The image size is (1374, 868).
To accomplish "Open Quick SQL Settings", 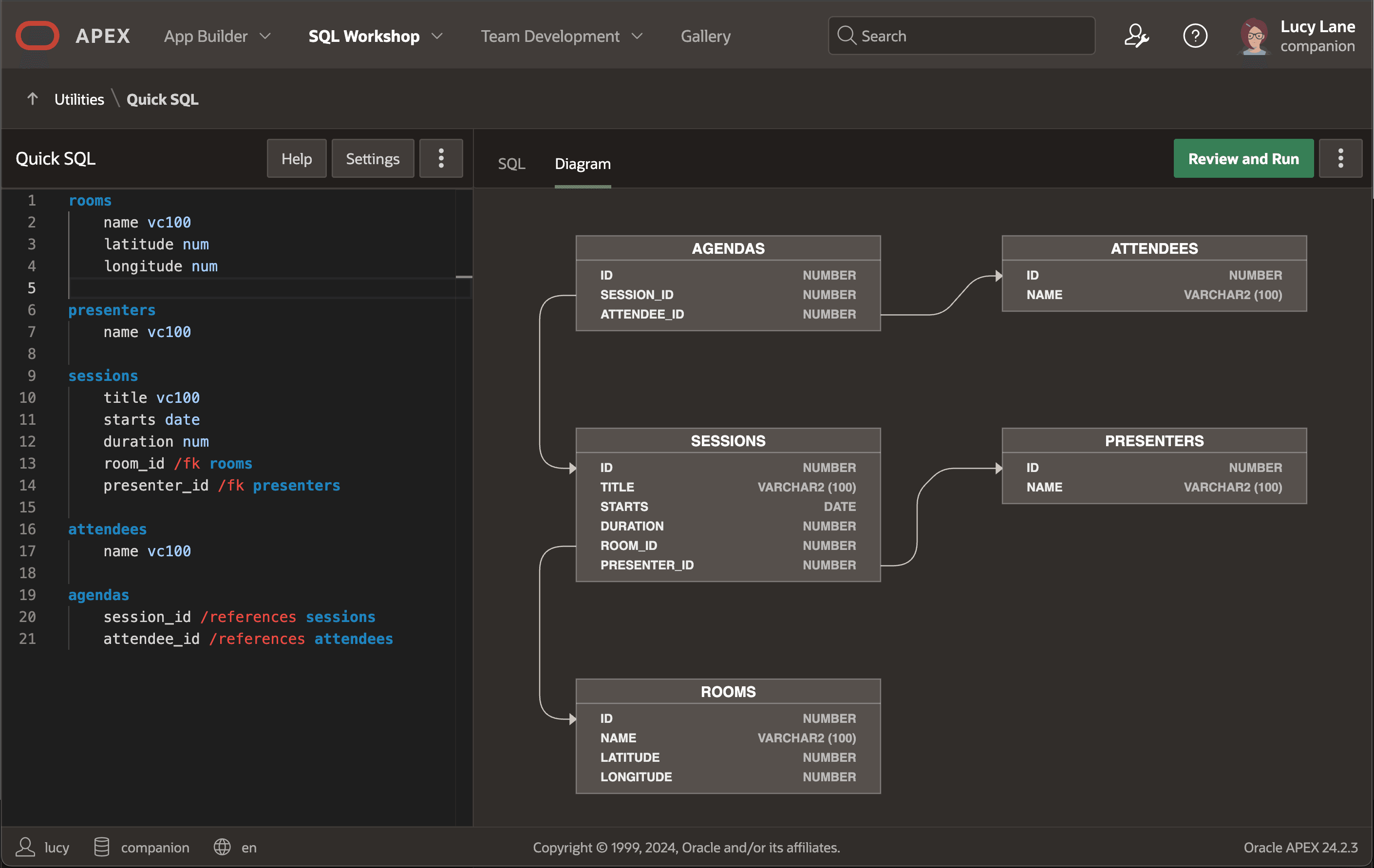I will 373,158.
